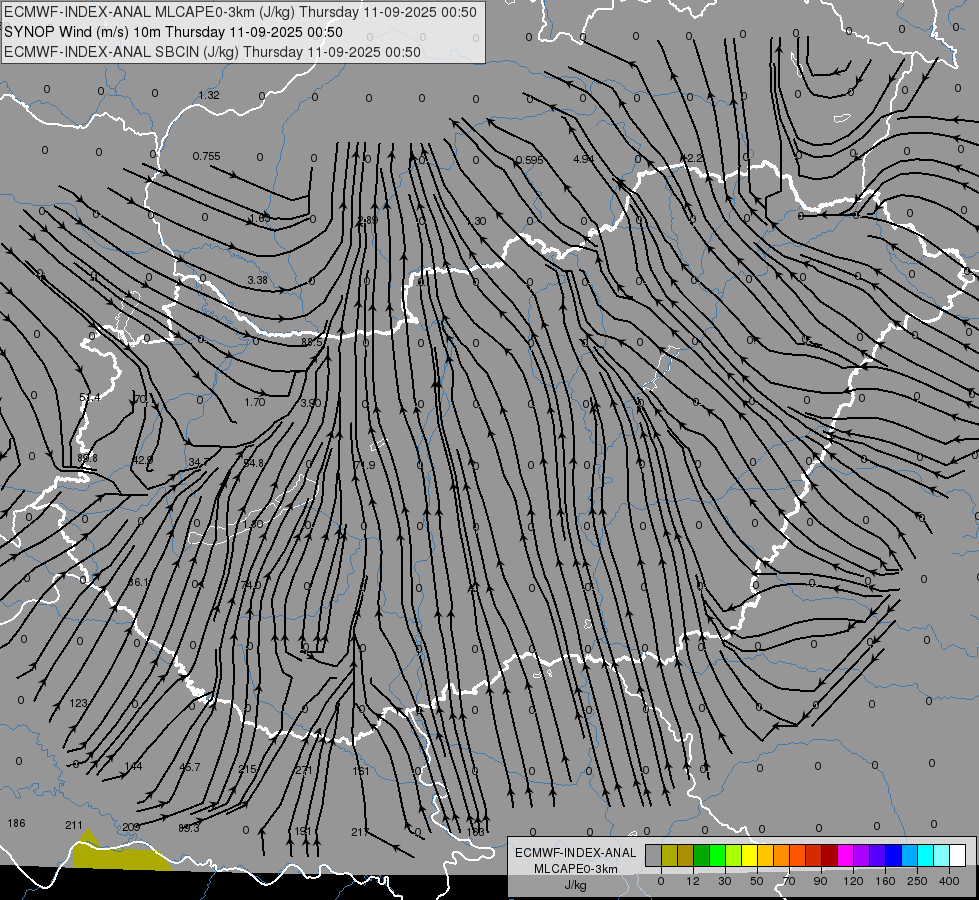Screen dimensions: 979x900
Task: Click the map value 4.94
Action: [583, 159]
